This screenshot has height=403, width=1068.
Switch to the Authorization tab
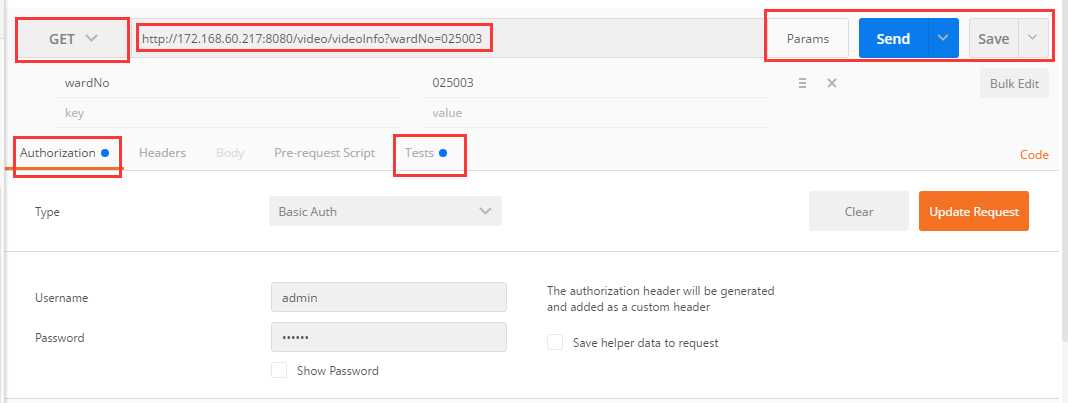[x=57, y=153]
